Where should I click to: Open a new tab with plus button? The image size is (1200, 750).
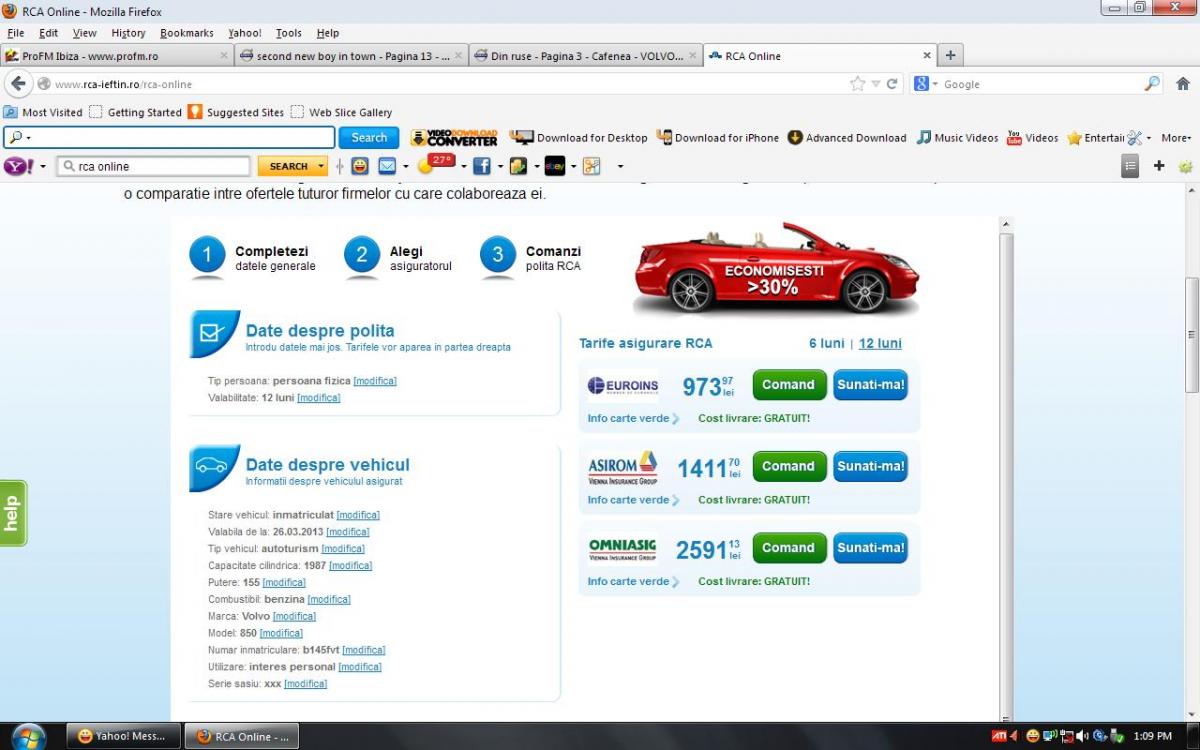point(950,56)
